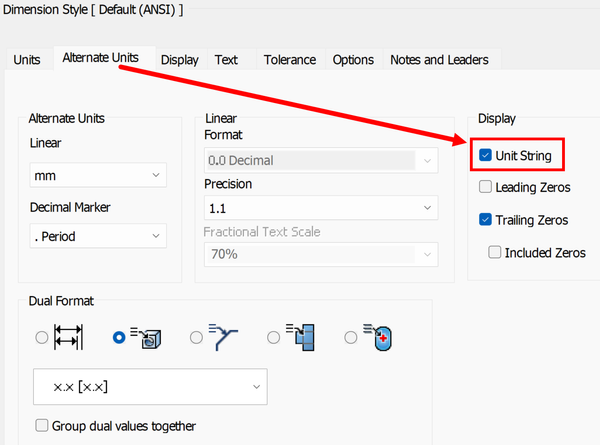Choose the third Dual Format radio button
The image size is (600, 445).
[196, 337]
